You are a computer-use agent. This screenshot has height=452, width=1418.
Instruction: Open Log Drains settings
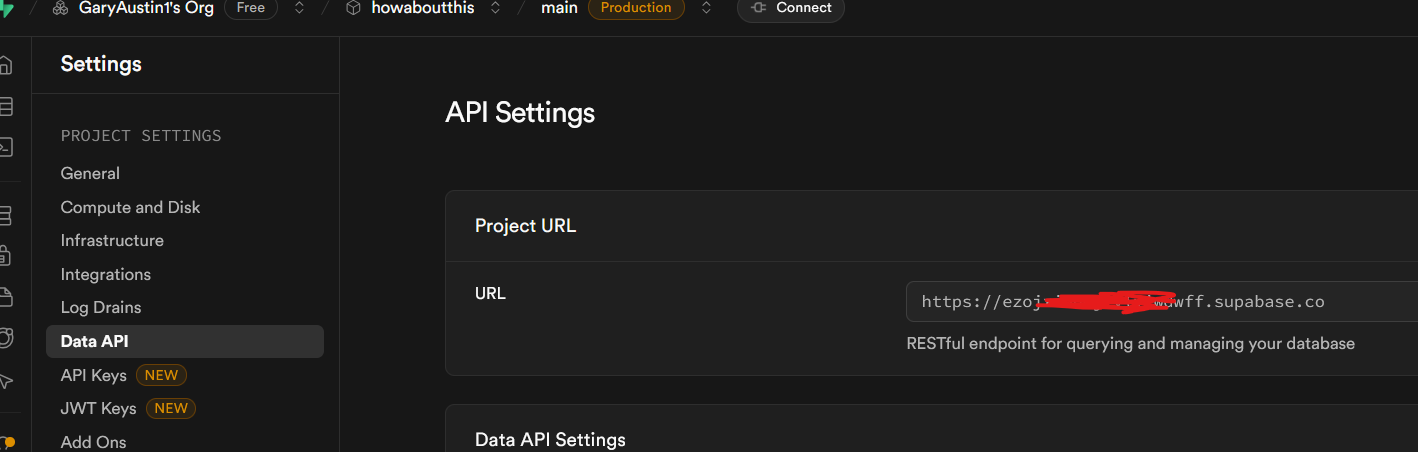(101, 307)
